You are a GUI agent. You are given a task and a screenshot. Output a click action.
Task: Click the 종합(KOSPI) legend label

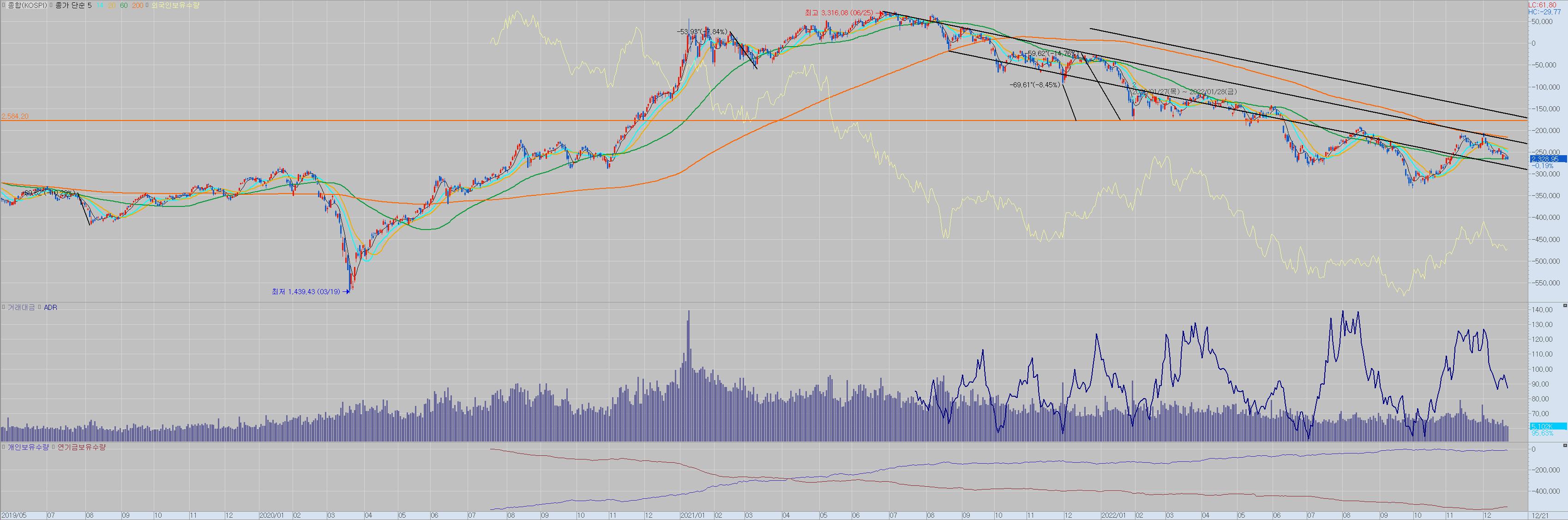click(x=27, y=5)
